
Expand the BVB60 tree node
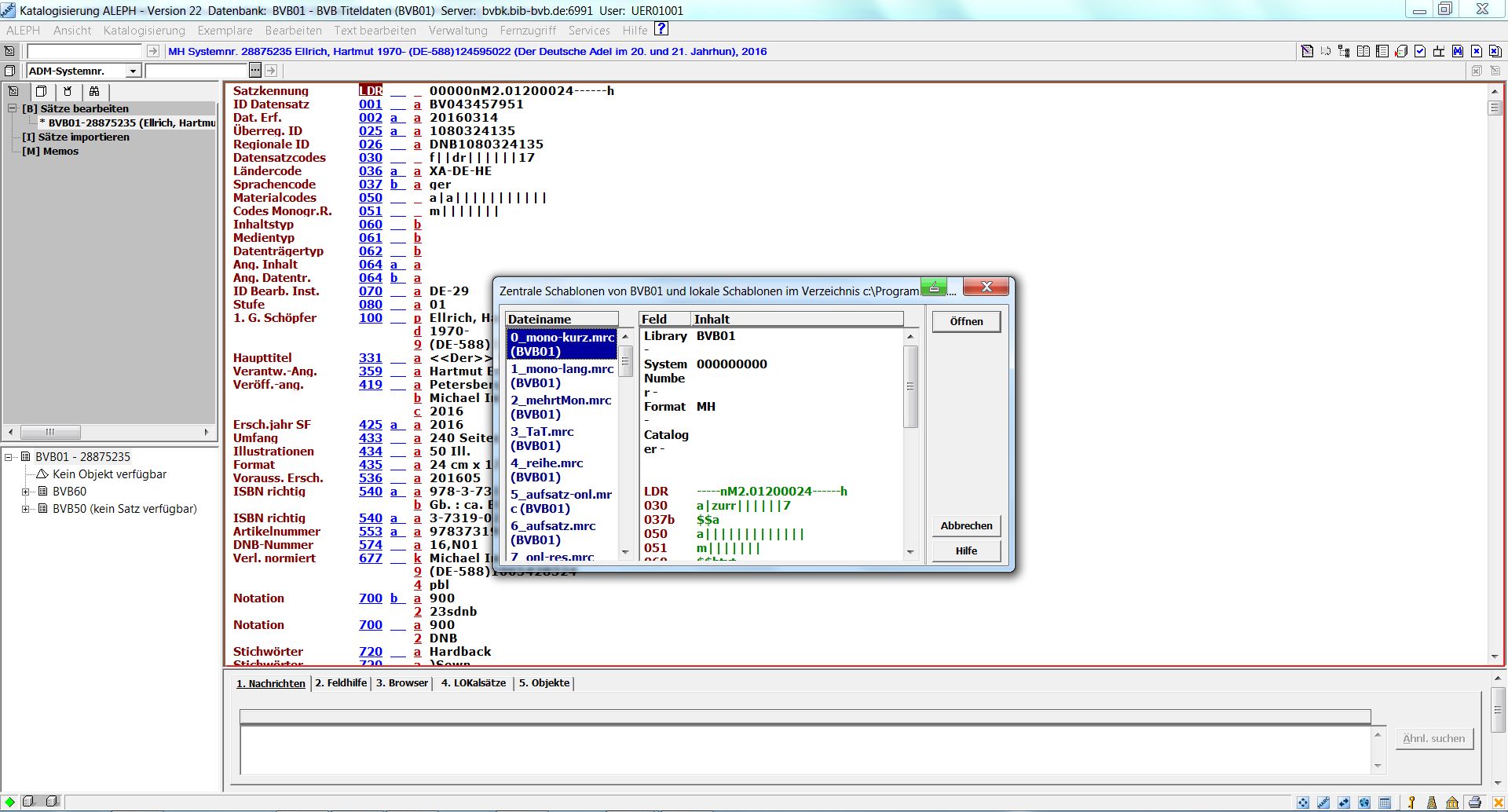coord(26,492)
